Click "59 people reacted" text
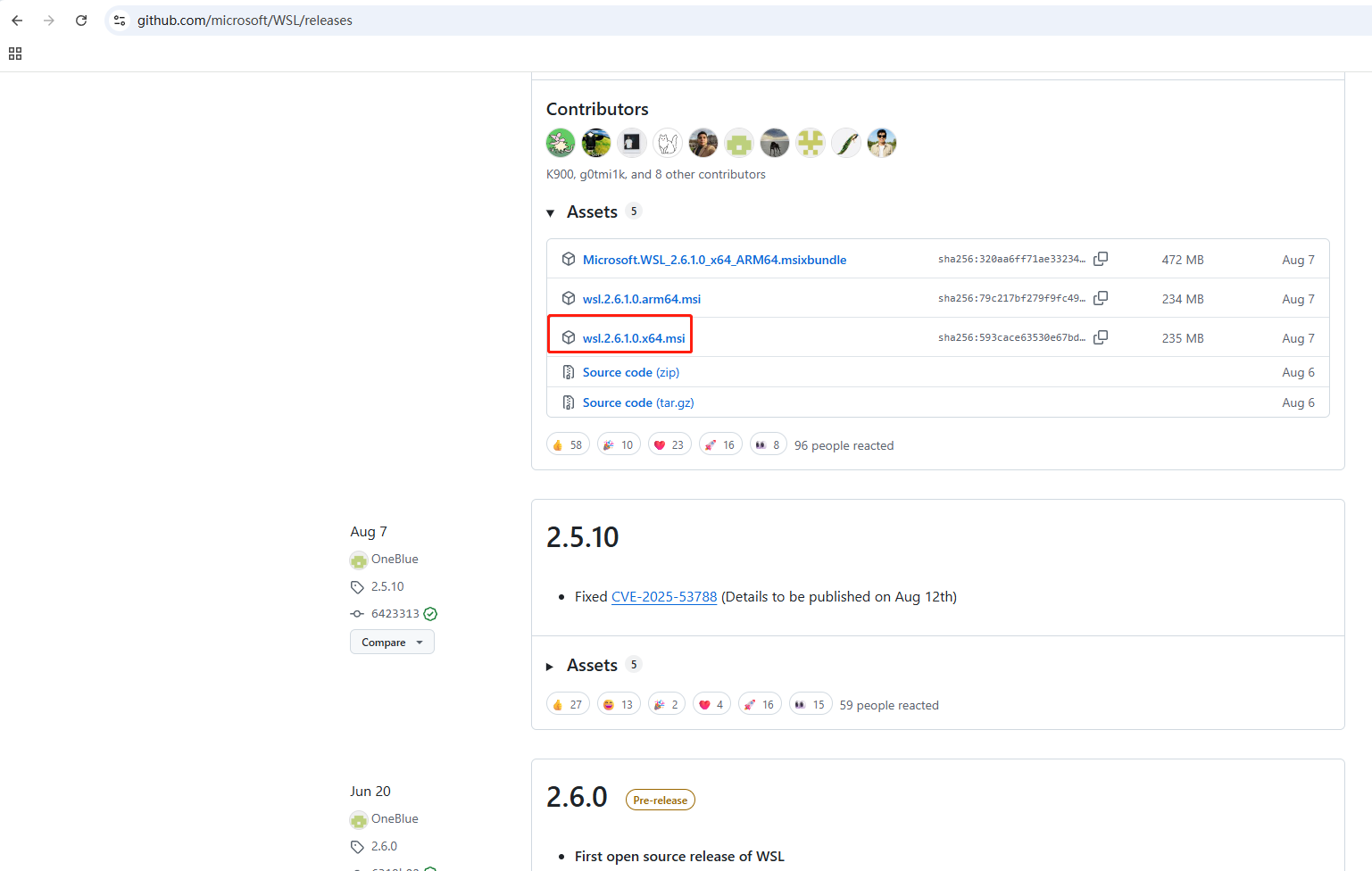1372x871 pixels. tap(889, 705)
